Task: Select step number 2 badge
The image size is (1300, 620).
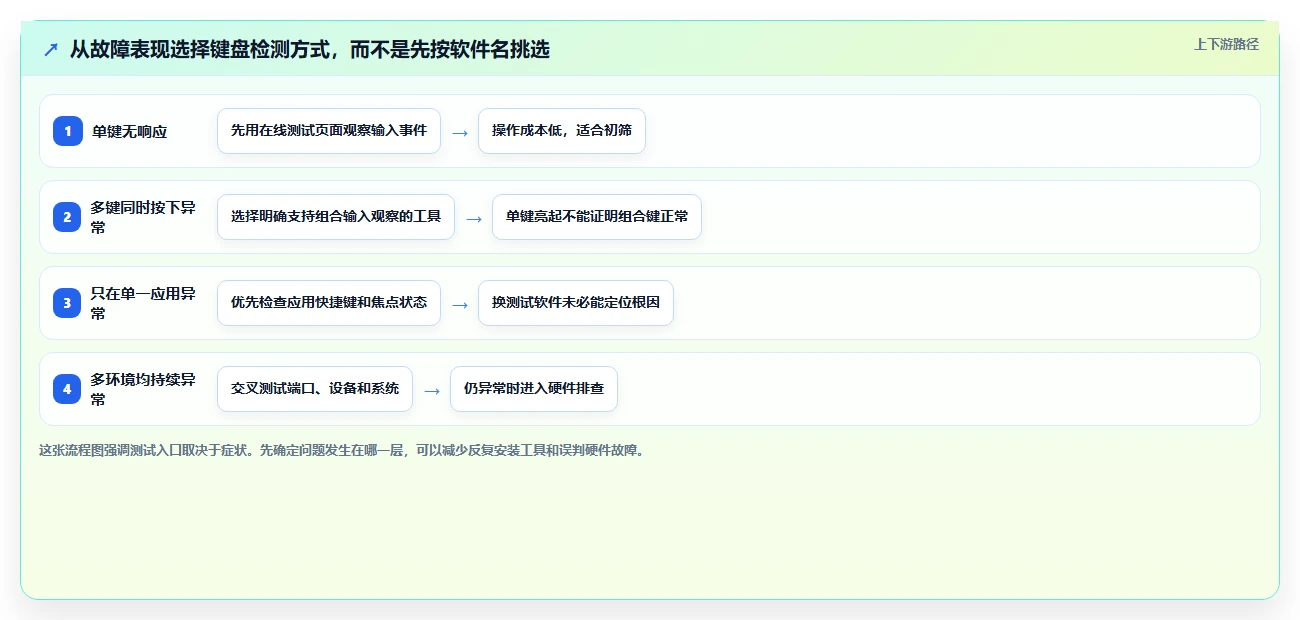Action: 68,217
